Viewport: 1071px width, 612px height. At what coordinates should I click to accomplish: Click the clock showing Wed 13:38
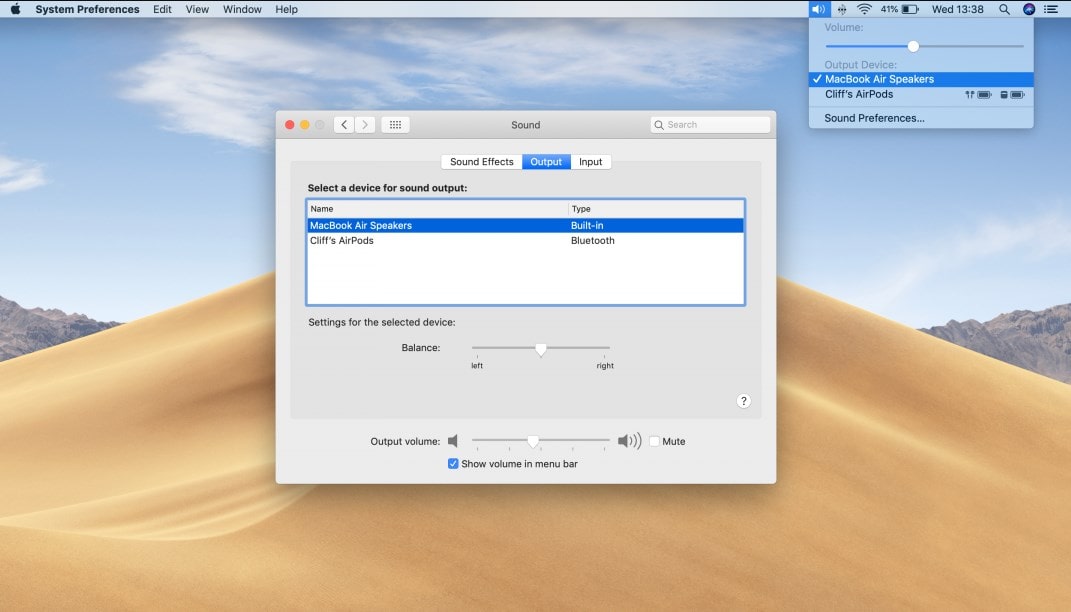958,9
